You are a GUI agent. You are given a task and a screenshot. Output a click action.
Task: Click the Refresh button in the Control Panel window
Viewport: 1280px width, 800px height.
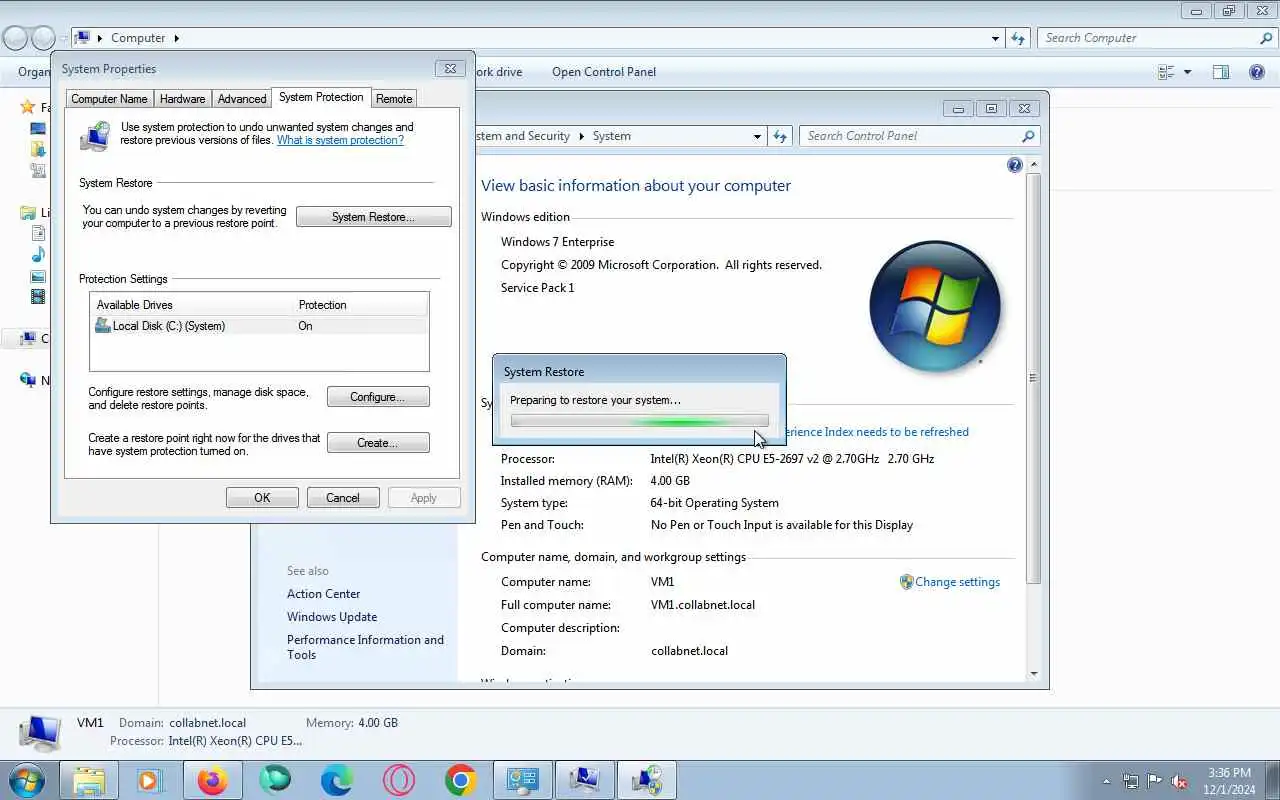coord(780,136)
